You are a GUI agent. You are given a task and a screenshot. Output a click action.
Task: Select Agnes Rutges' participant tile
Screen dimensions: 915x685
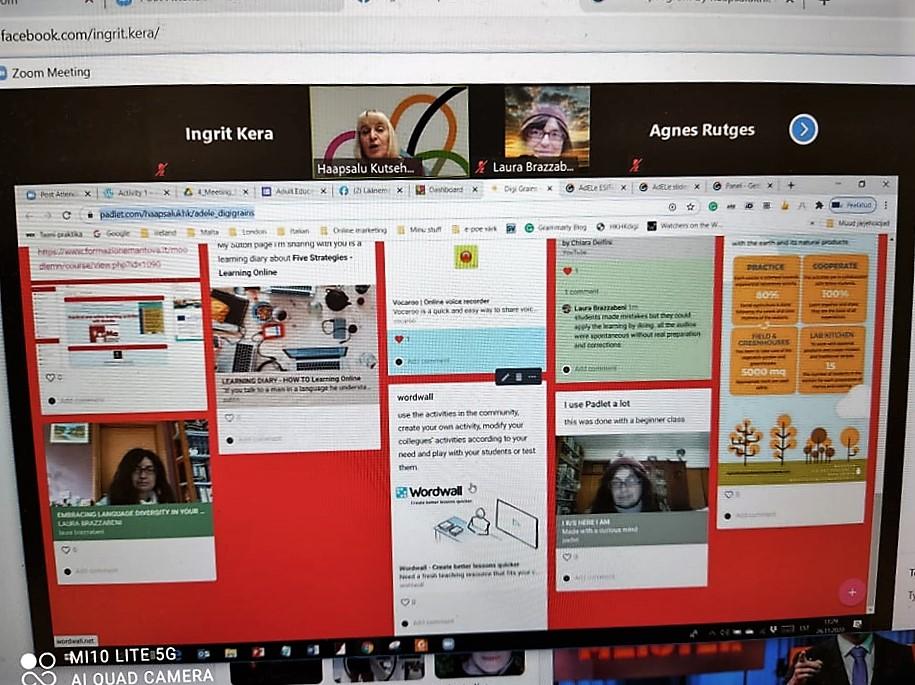pos(701,130)
